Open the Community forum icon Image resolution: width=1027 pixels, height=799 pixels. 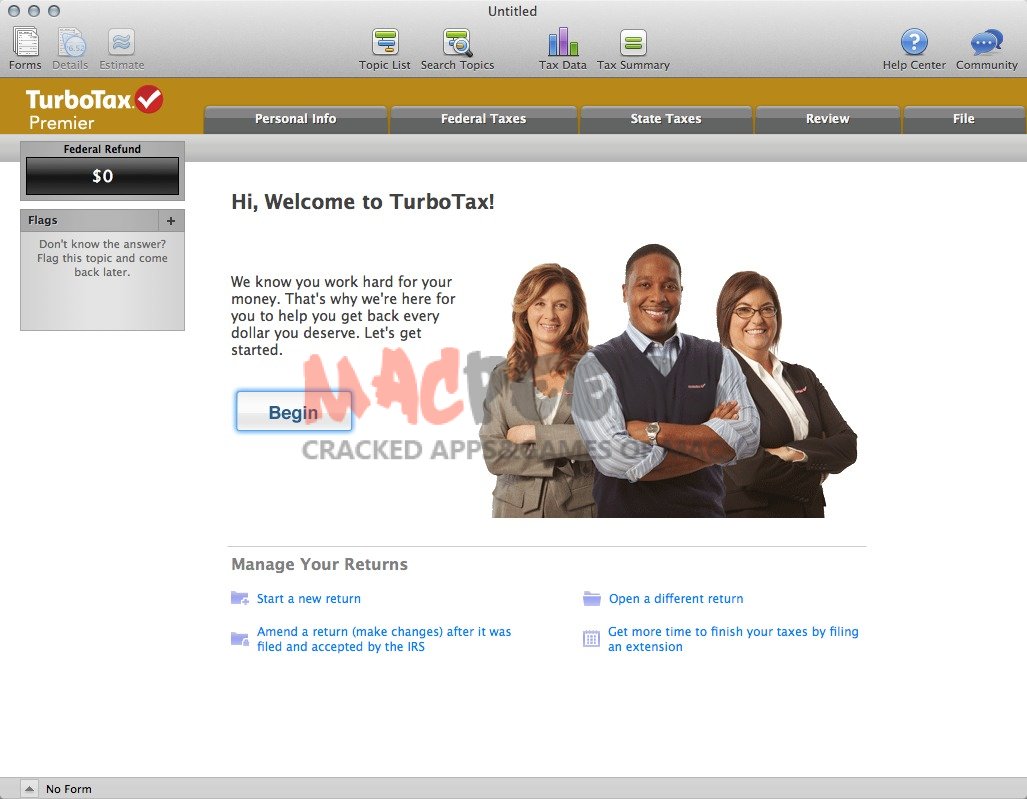point(986,42)
